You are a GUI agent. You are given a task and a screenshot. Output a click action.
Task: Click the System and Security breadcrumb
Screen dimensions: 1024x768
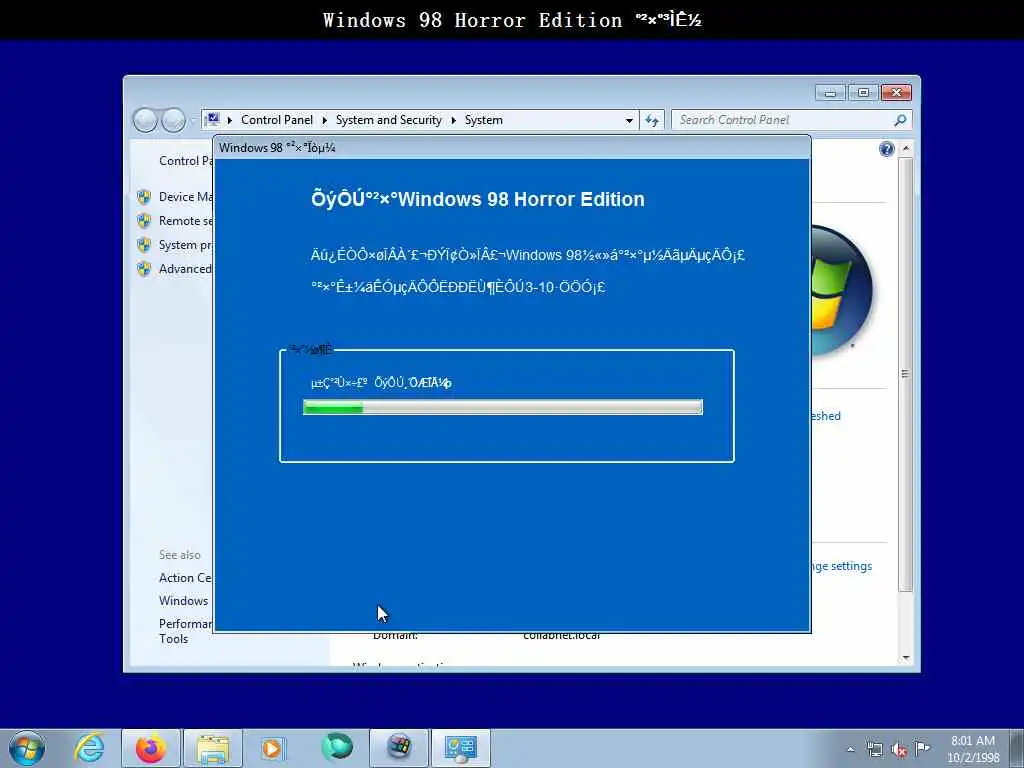pyautogui.click(x=389, y=120)
